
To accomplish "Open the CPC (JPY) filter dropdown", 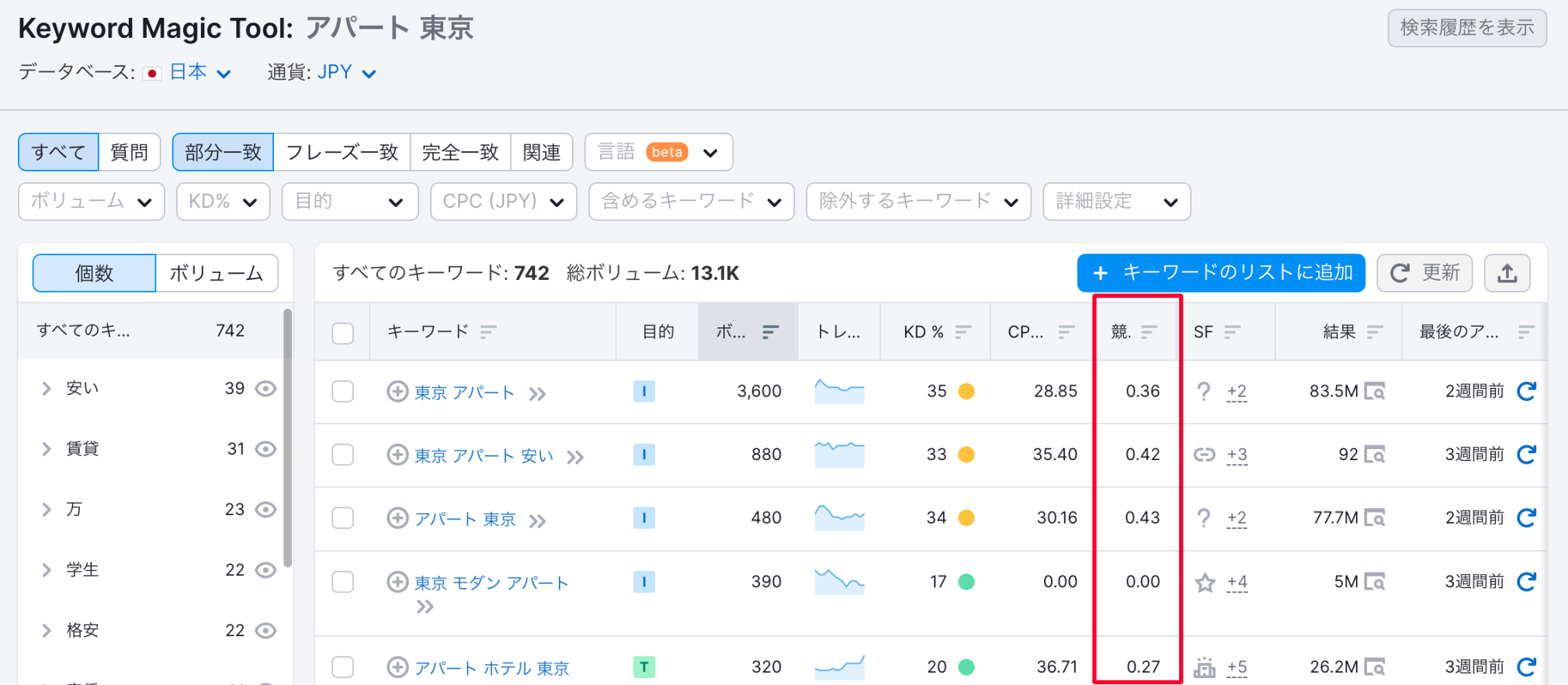I will [504, 202].
